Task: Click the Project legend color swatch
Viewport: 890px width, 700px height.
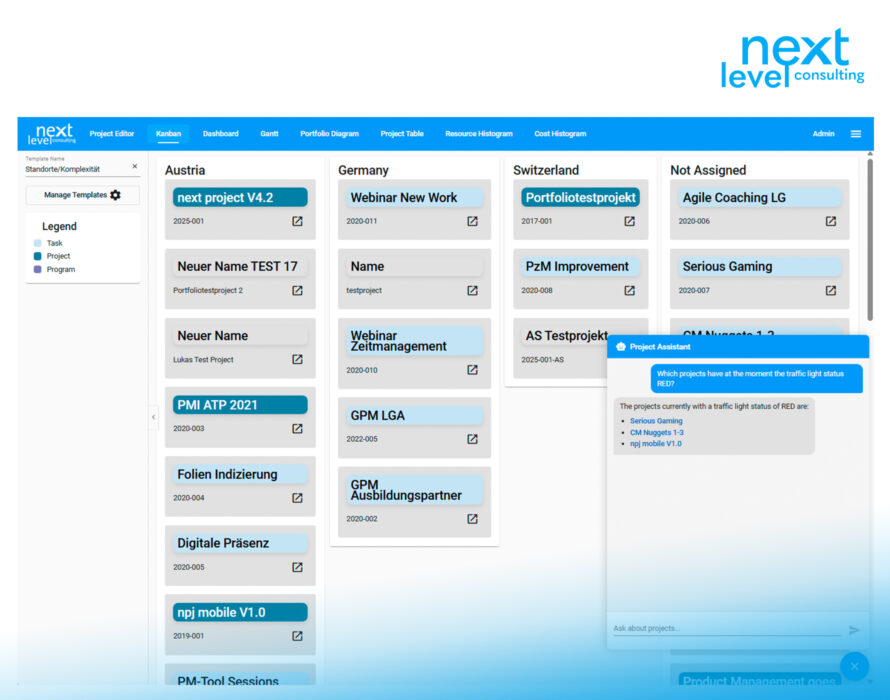Action: coord(38,256)
